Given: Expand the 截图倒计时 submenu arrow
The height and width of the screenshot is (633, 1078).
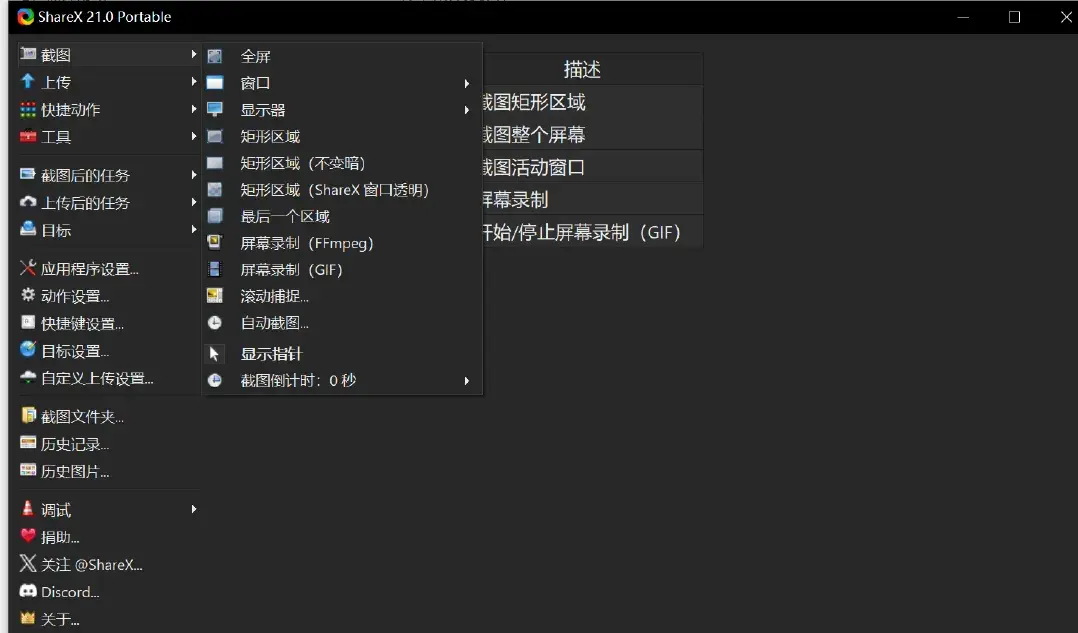Looking at the screenshot, I should click(x=467, y=381).
